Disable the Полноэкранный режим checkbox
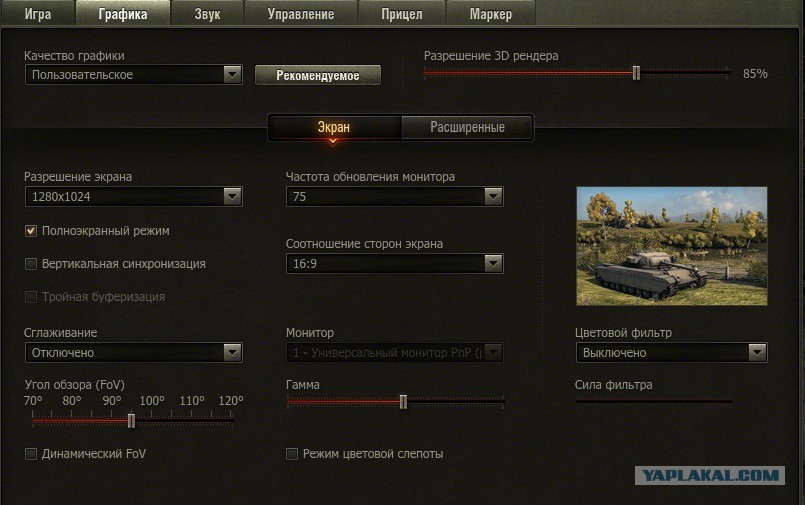This screenshot has width=805, height=505. (x=31, y=231)
